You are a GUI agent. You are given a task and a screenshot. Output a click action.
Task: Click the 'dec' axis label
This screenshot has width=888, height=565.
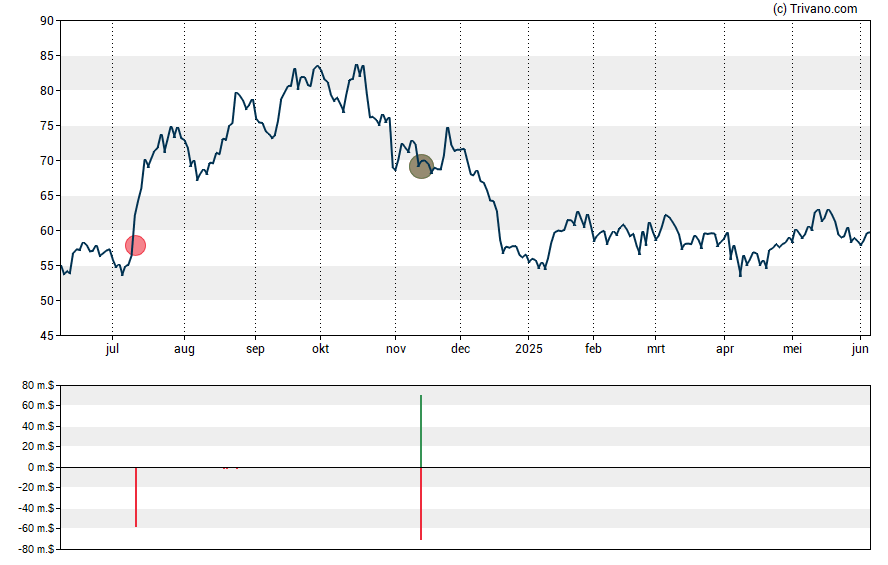point(460,348)
